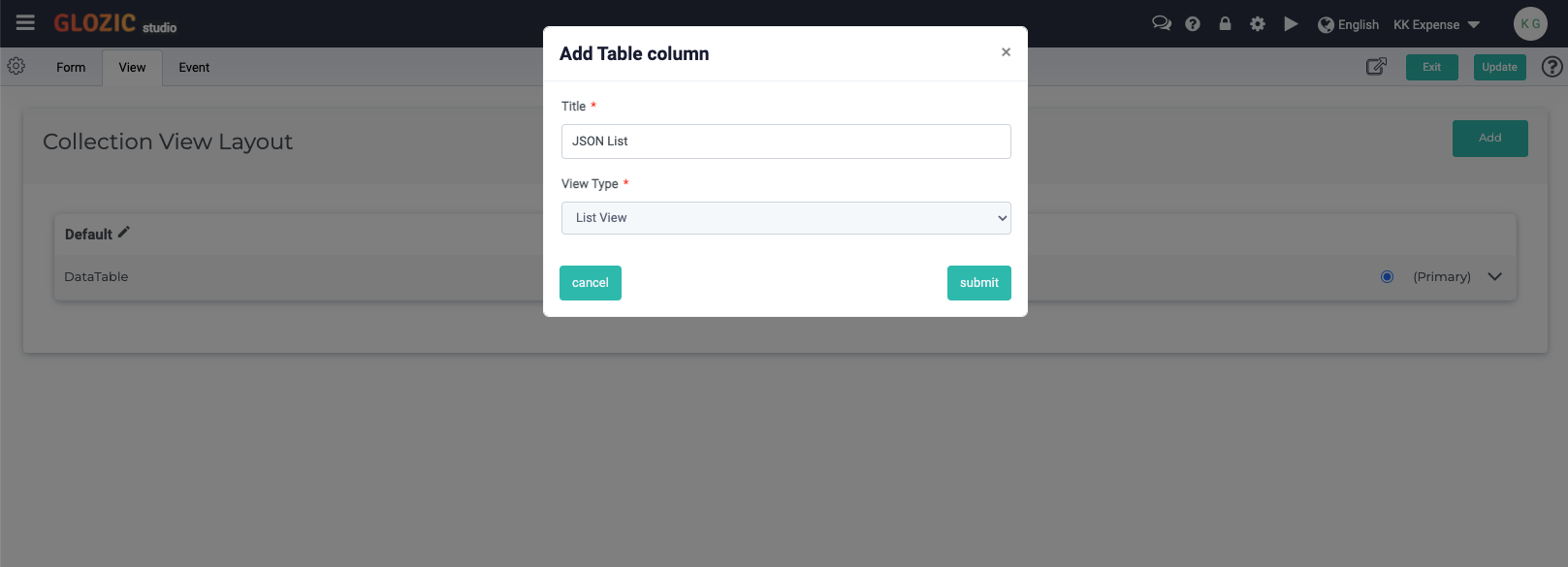Image resolution: width=1568 pixels, height=567 pixels.
Task: Click the help question mark icon in header
Action: (1193, 24)
